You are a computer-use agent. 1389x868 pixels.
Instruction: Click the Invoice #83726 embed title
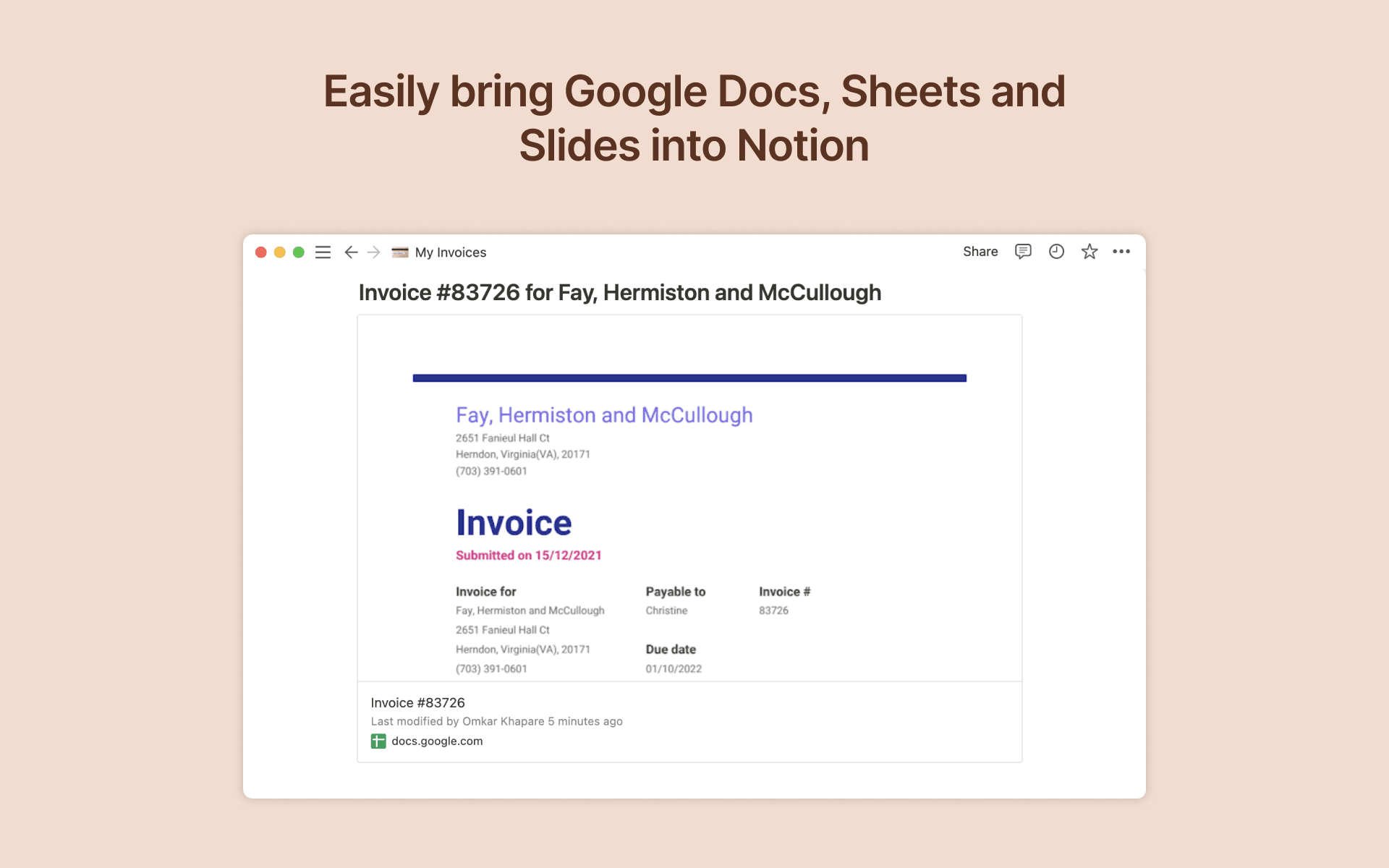(x=417, y=702)
